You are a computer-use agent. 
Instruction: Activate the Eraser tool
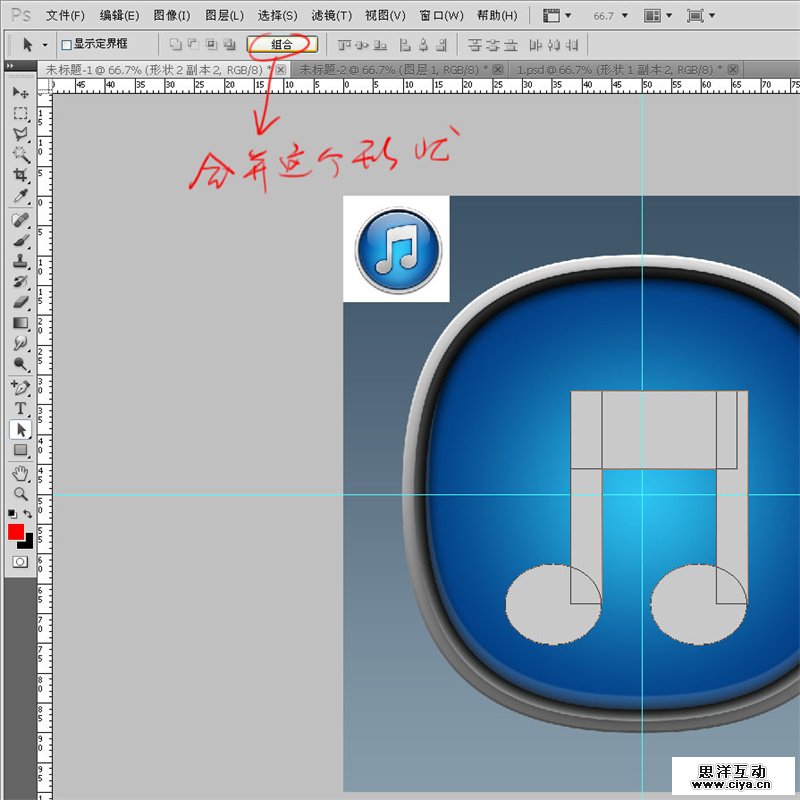coord(20,302)
